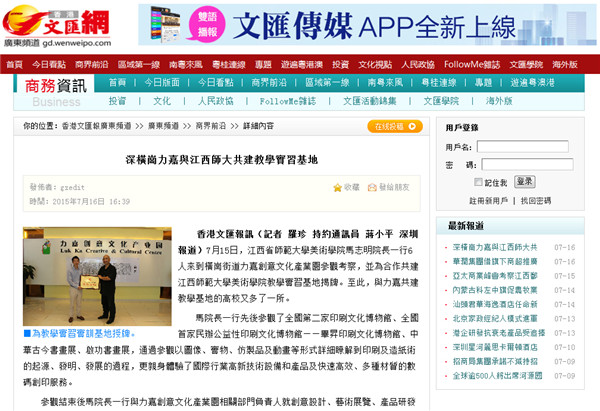The width and height of the screenshot is (600, 411).
Task: Click the article photo of plaque handover
Action: click(97, 276)
